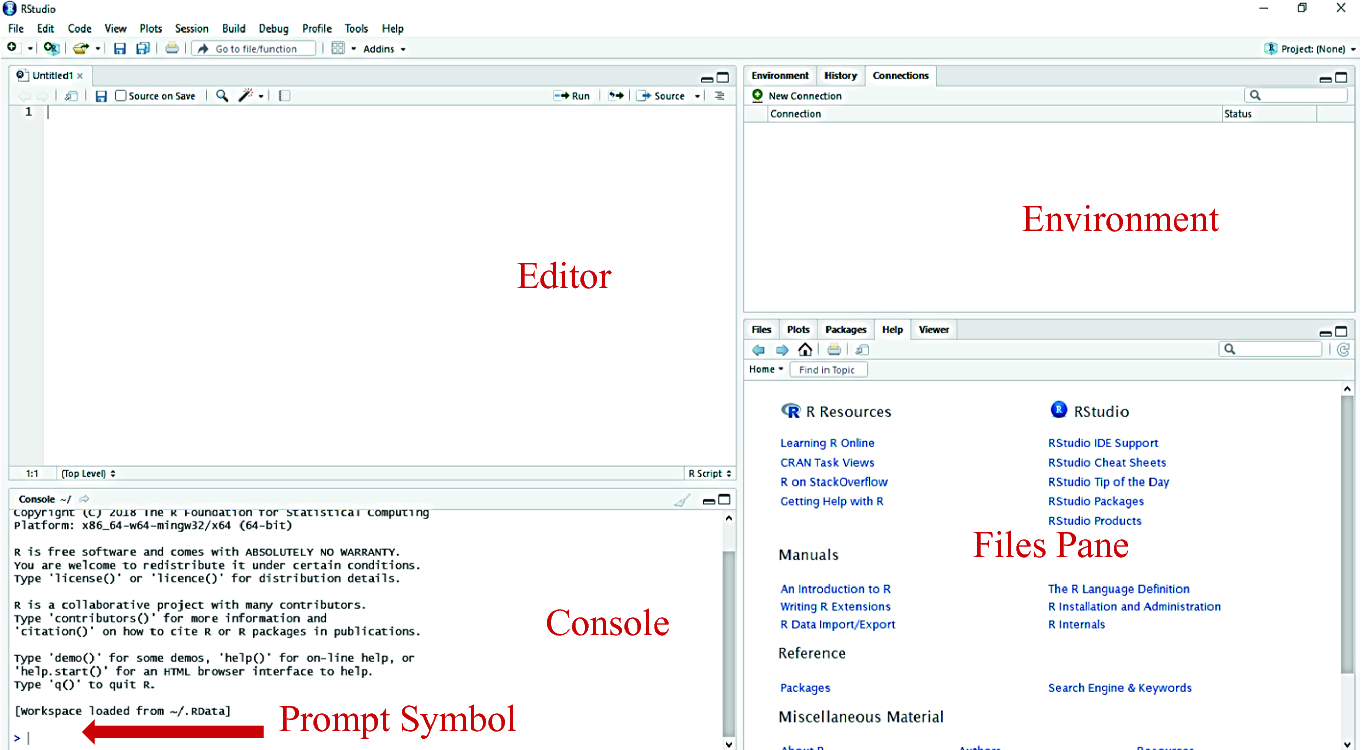This screenshot has height=750, width=1363.
Task: Switch to the Environment tab
Action: 780,76
